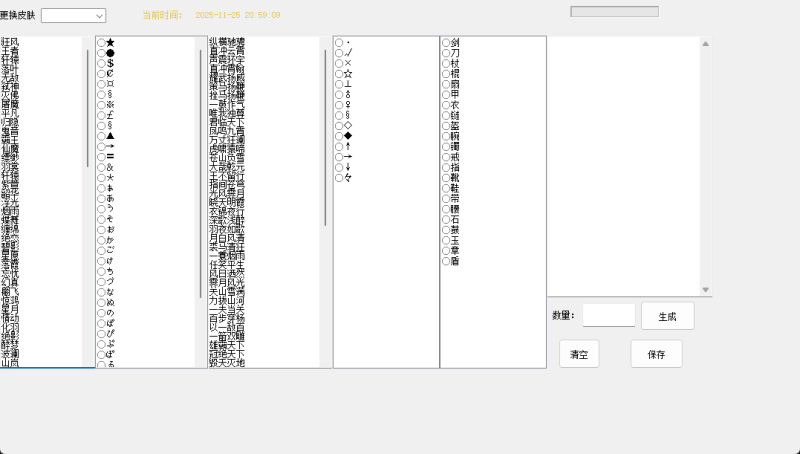Select the 〓 double bar radio button
Viewport: 800px width, 454px height.
coord(102,157)
